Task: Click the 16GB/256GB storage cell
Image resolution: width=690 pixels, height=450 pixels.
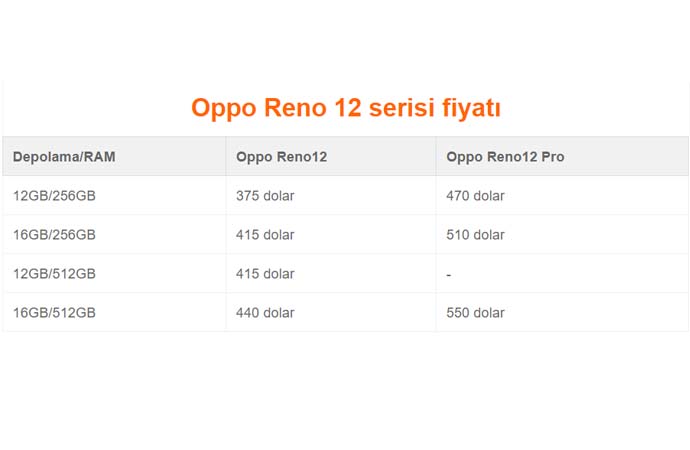Action: [x=54, y=235]
